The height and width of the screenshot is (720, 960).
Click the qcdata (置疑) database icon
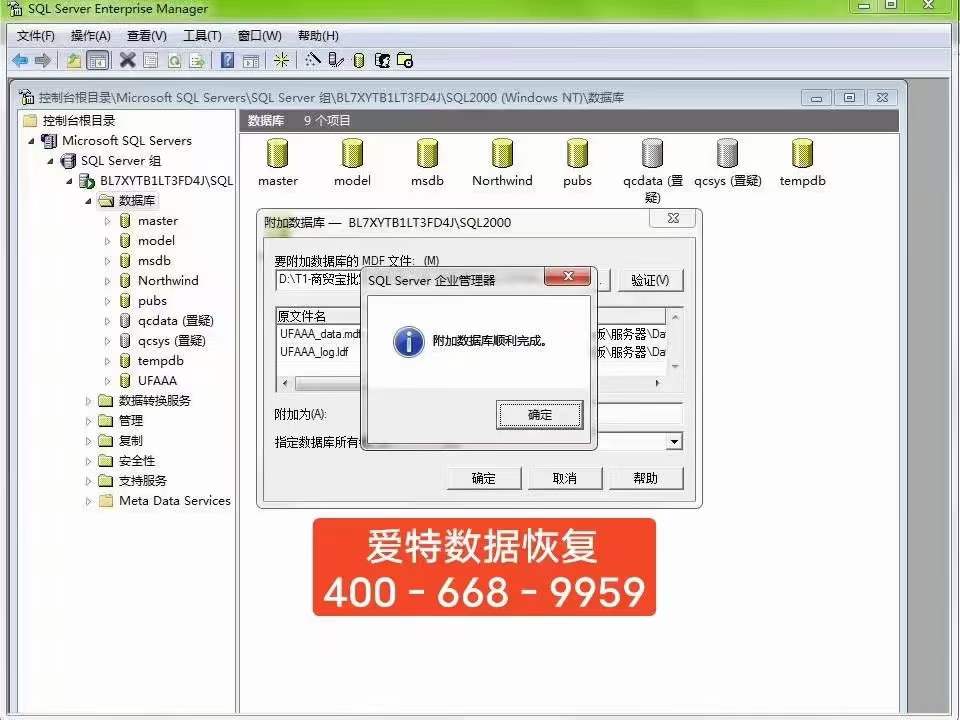[x=651, y=155]
